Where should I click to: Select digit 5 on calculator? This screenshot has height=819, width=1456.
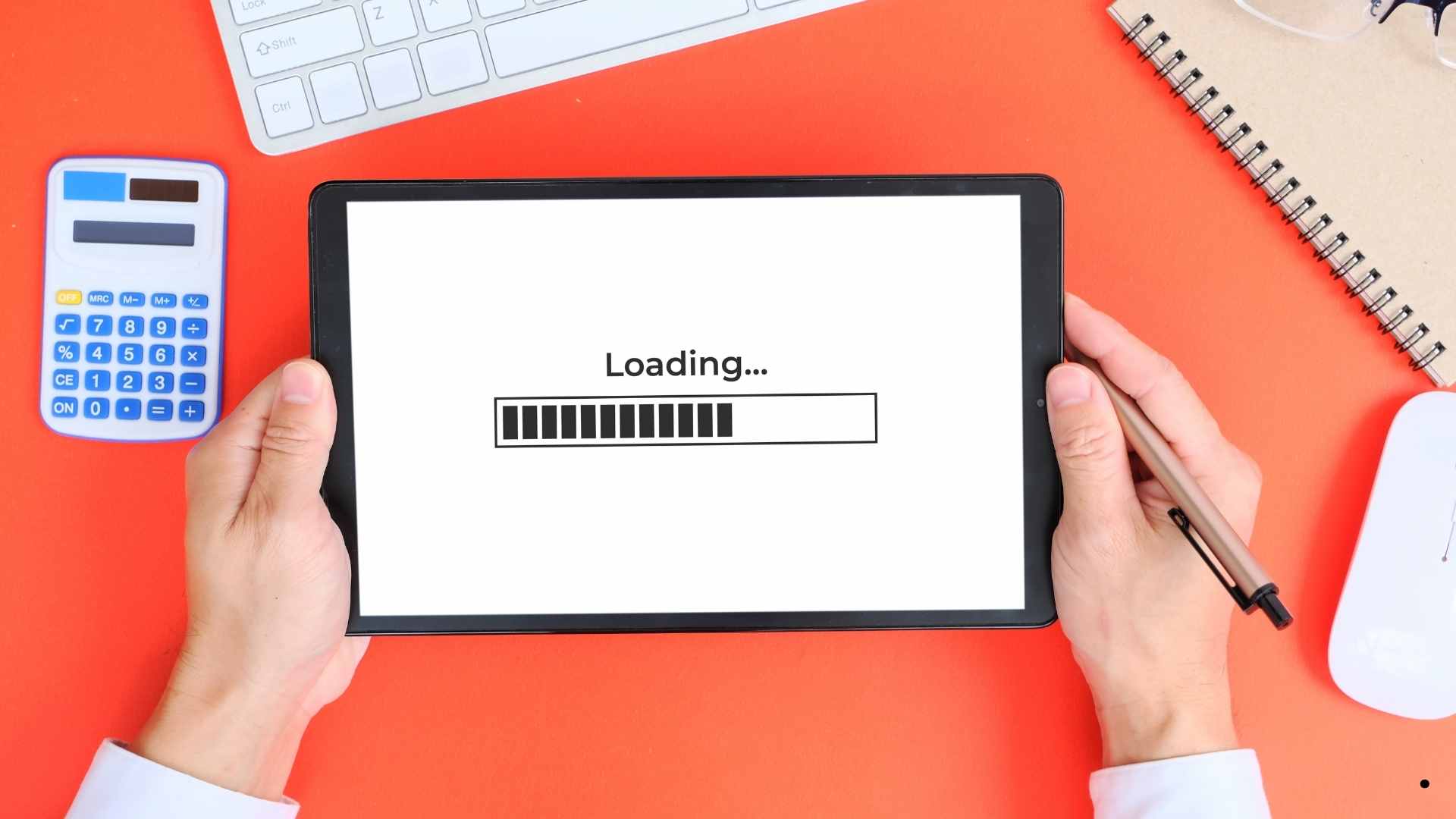tap(130, 353)
